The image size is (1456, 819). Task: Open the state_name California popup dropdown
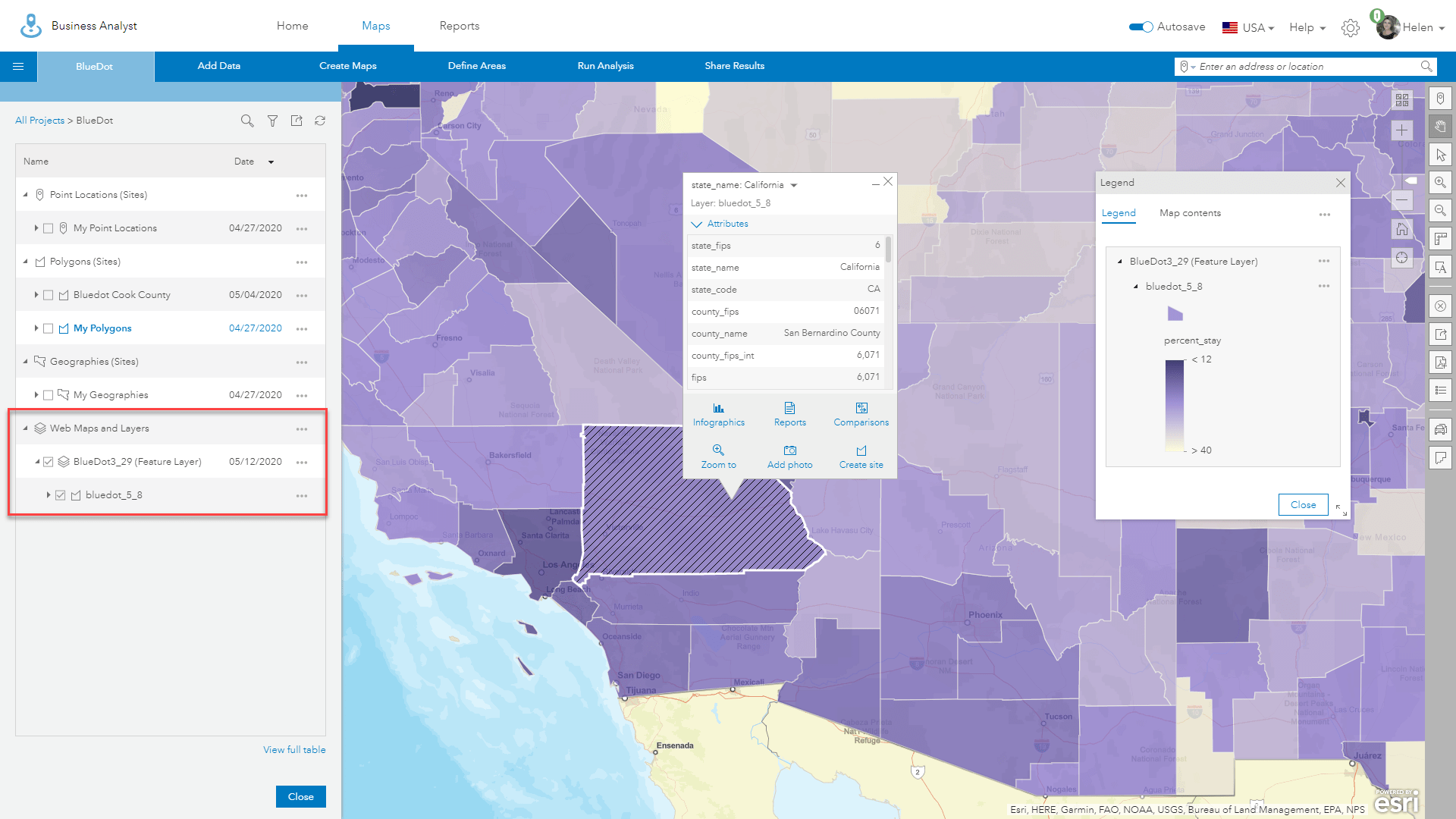tap(794, 186)
